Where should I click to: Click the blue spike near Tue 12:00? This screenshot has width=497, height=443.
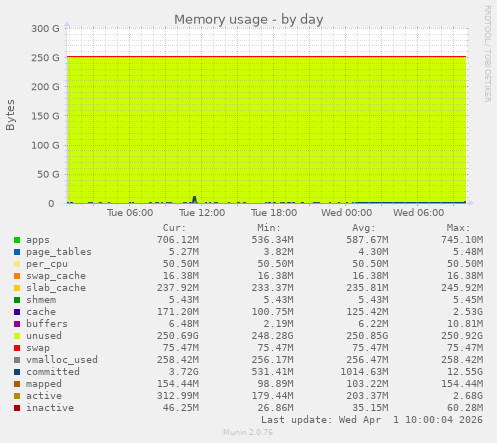click(x=194, y=199)
